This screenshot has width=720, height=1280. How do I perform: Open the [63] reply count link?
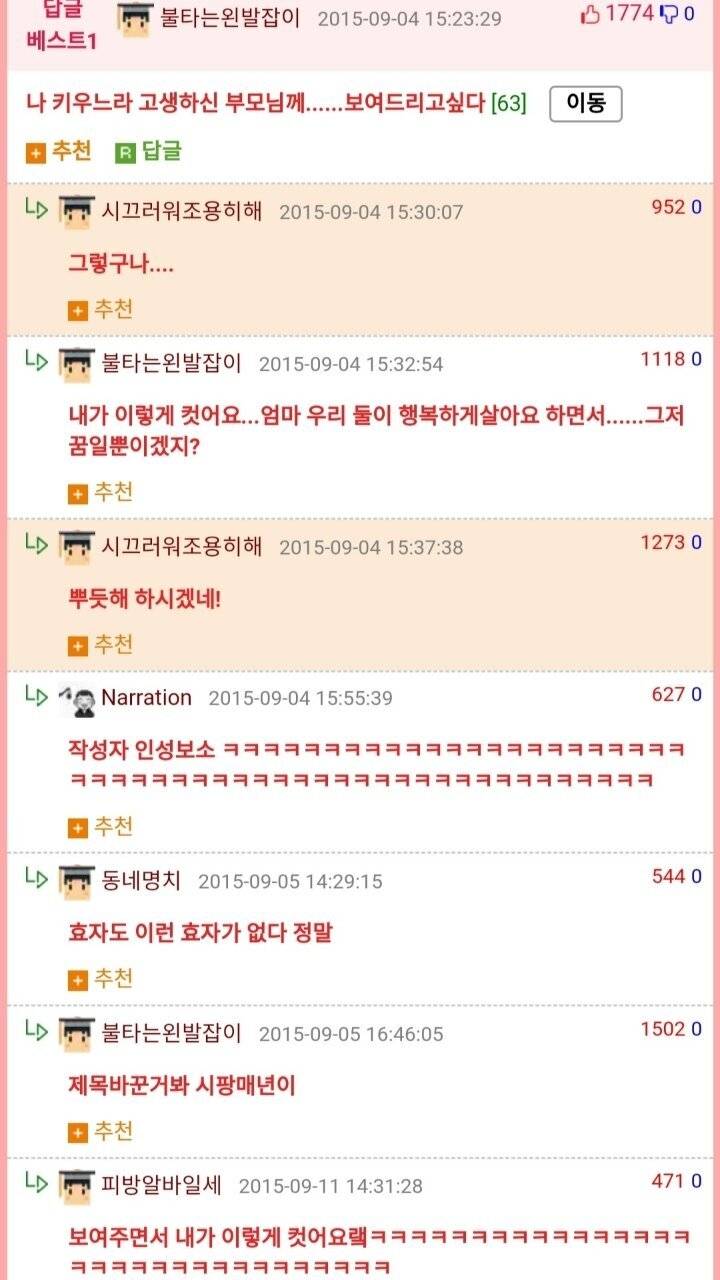508,103
